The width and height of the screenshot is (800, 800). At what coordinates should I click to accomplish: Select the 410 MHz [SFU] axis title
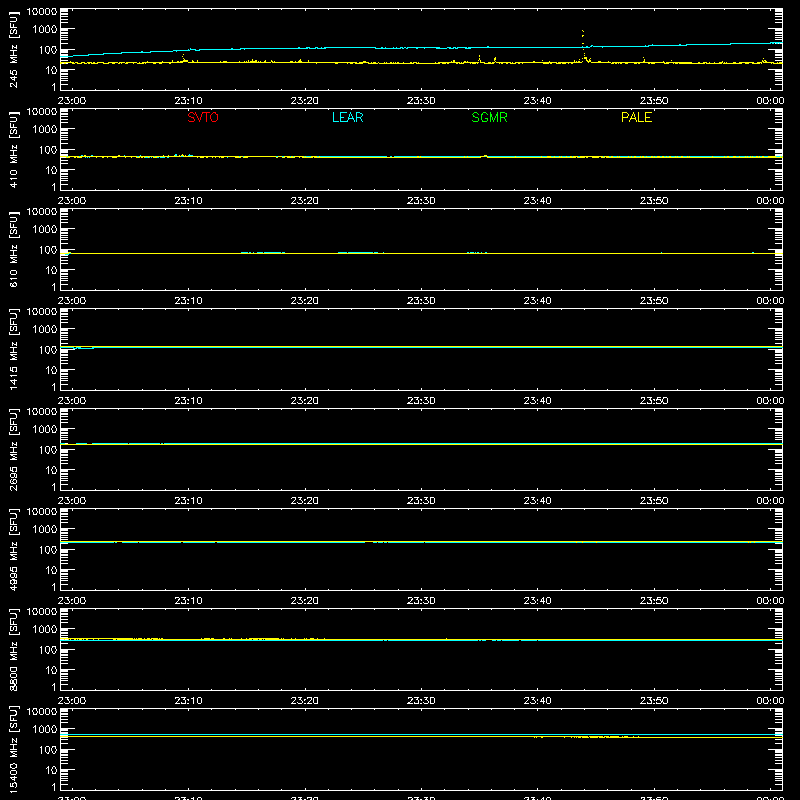[x=13, y=149]
